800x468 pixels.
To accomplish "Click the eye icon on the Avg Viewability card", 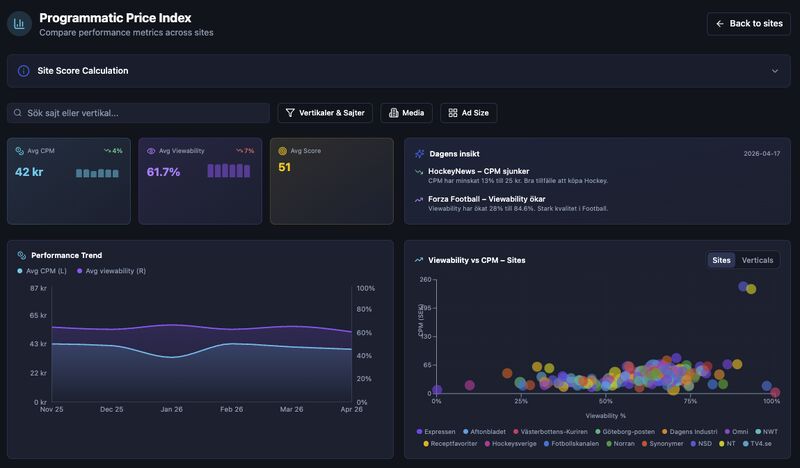I will point(151,151).
